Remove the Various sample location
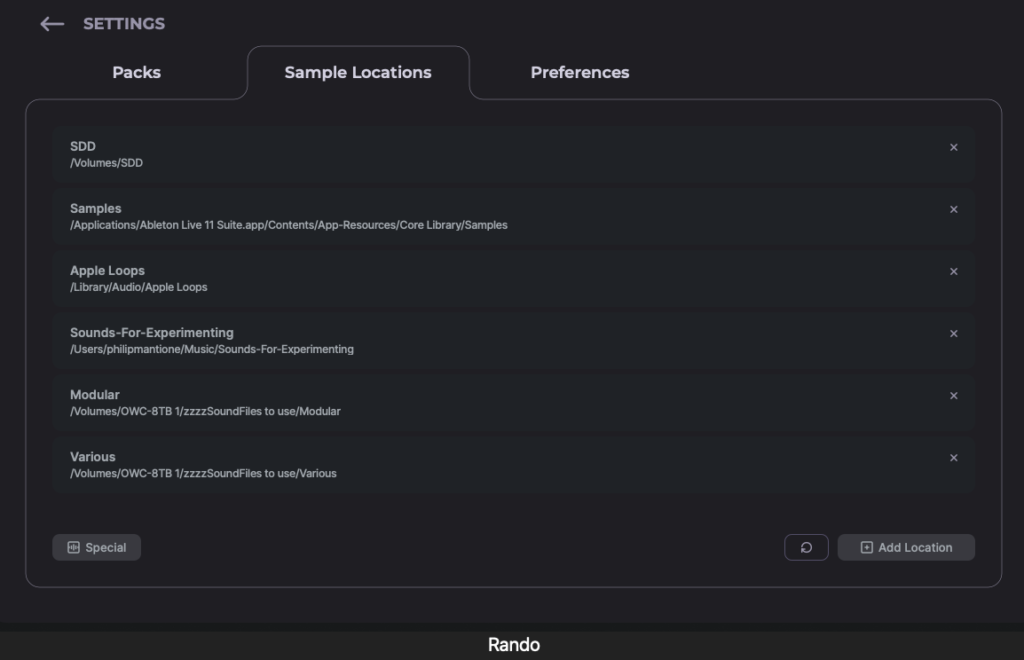 (x=953, y=457)
